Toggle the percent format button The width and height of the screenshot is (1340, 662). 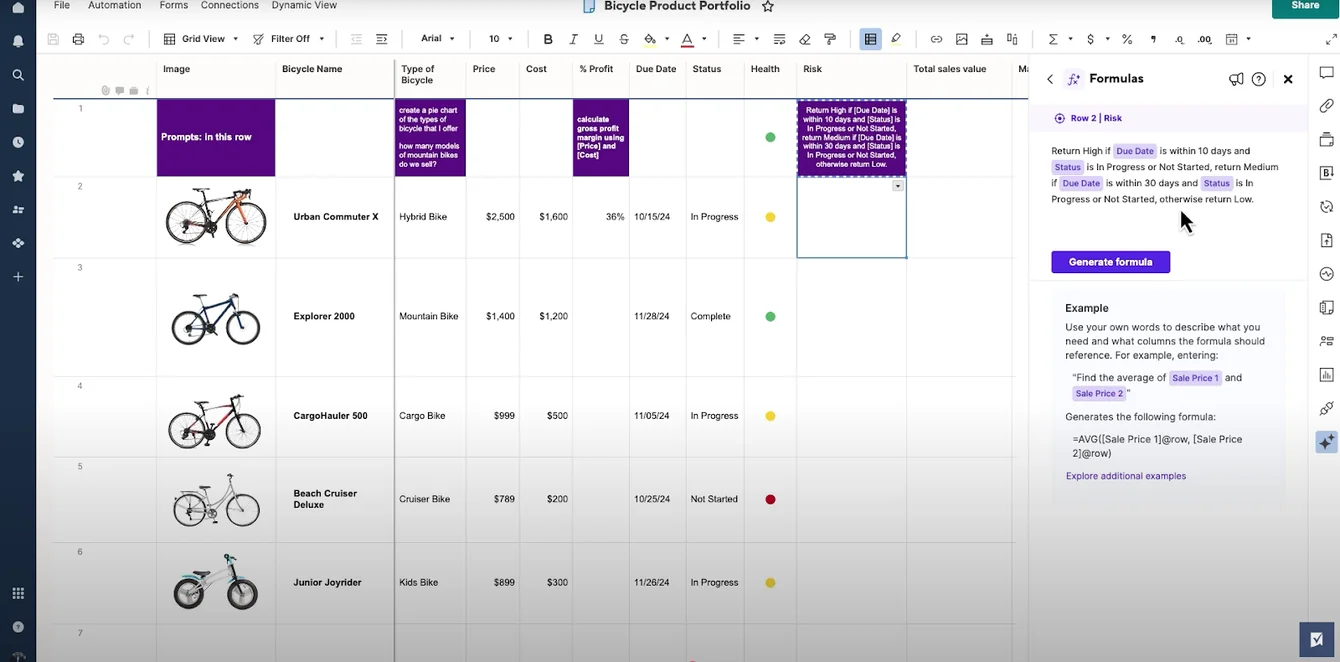[1127, 39]
